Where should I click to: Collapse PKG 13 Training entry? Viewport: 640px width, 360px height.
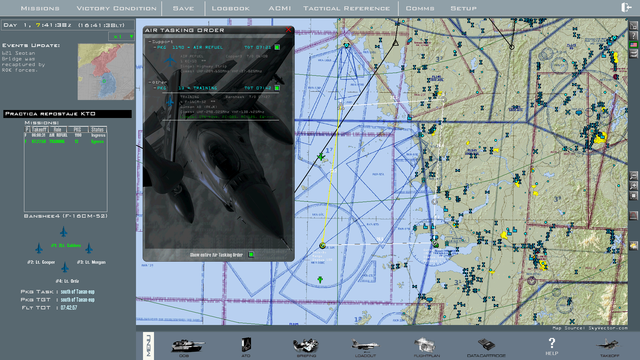(154, 88)
